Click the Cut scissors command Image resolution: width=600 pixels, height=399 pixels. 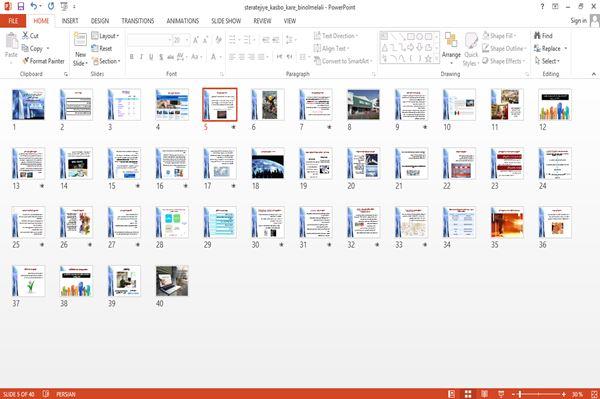[30, 36]
